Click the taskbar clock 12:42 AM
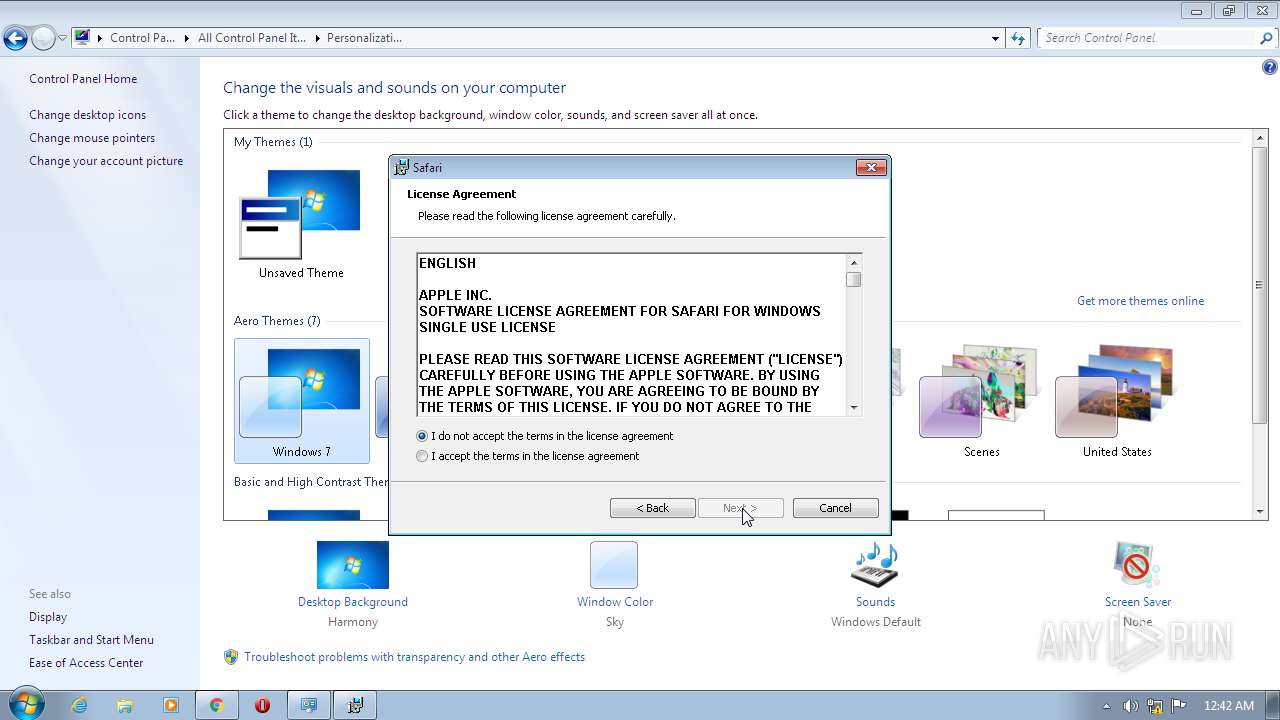This screenshot has width=1280, height=720. click(1229, 706)
